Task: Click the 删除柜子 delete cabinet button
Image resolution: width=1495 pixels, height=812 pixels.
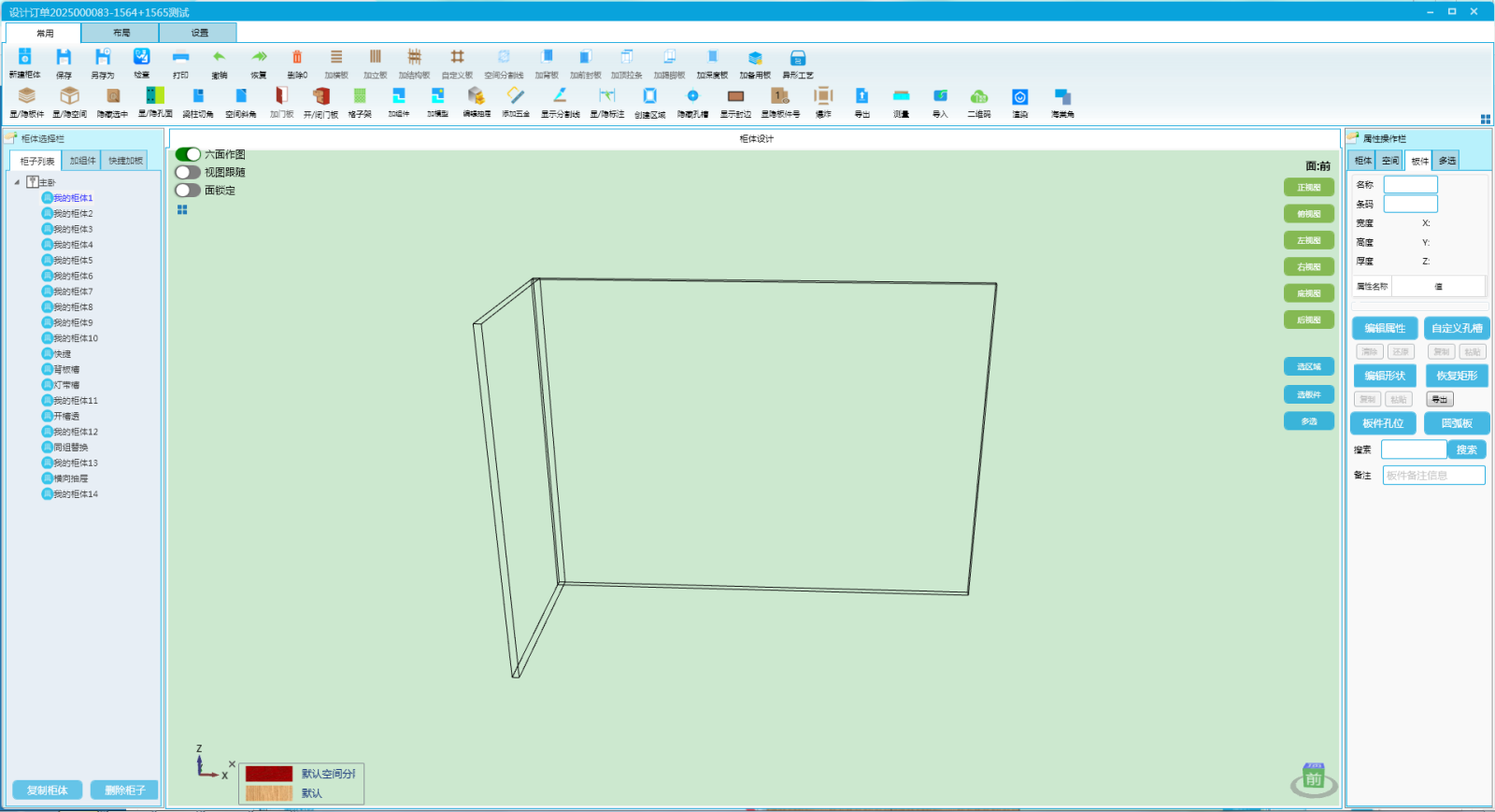Action: coord(124,790)
